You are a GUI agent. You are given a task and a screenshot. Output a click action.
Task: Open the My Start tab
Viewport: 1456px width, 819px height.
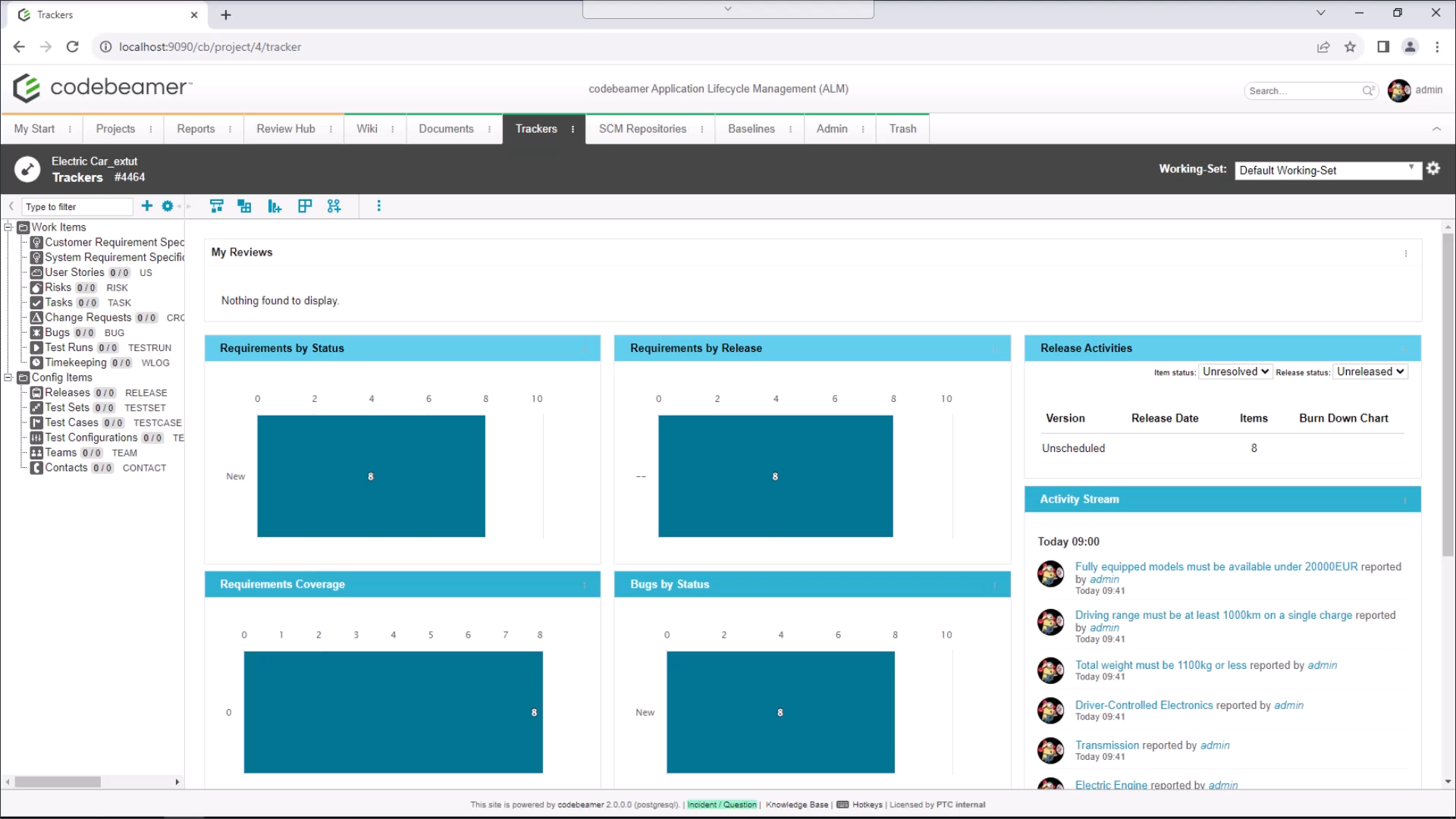coord(34,129)
